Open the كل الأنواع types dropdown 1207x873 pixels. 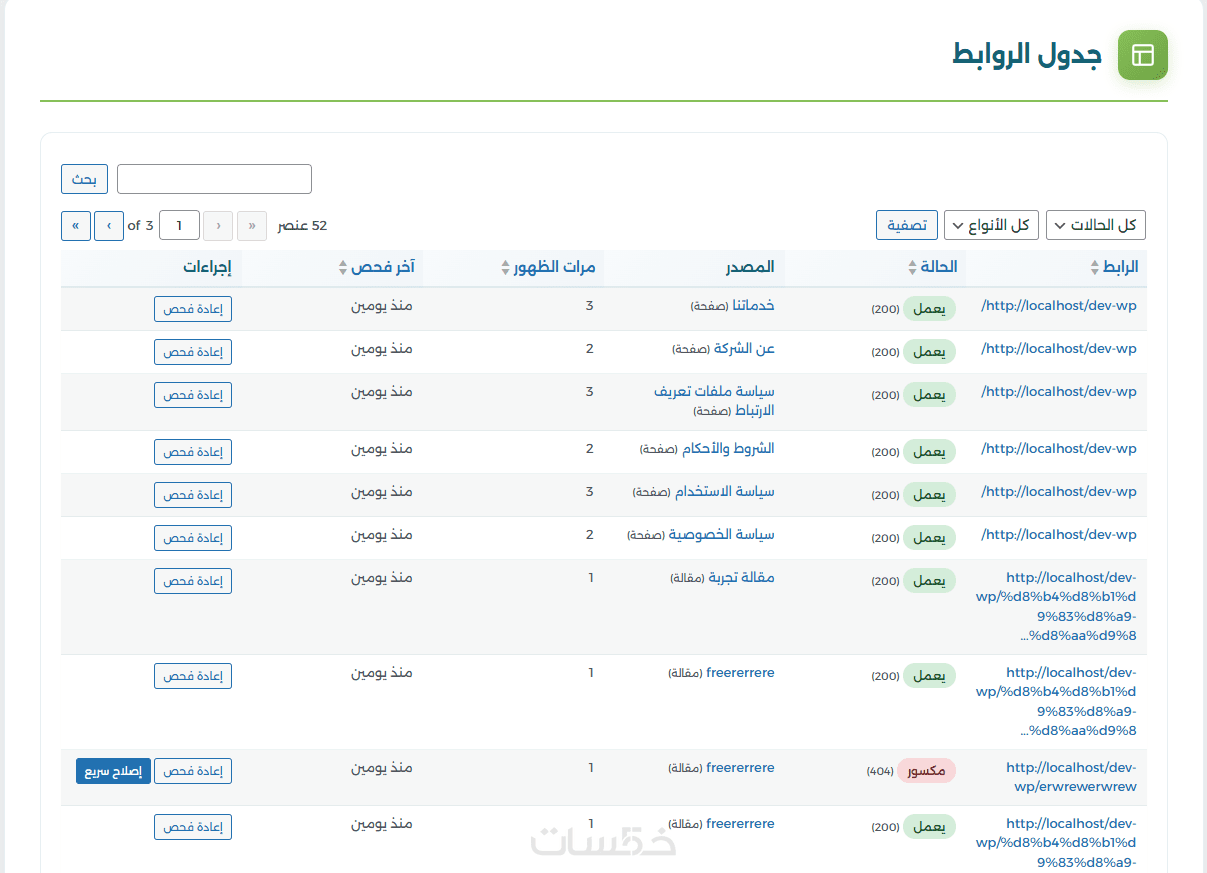[991, 226]
